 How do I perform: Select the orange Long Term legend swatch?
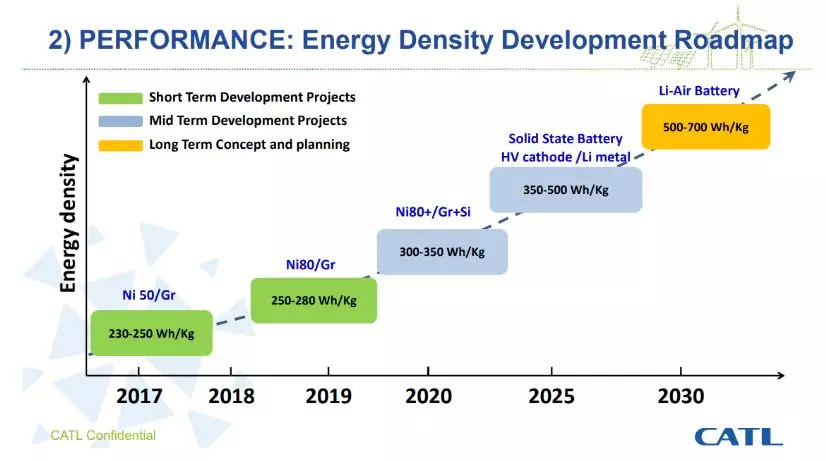click(x=120, y=145)
